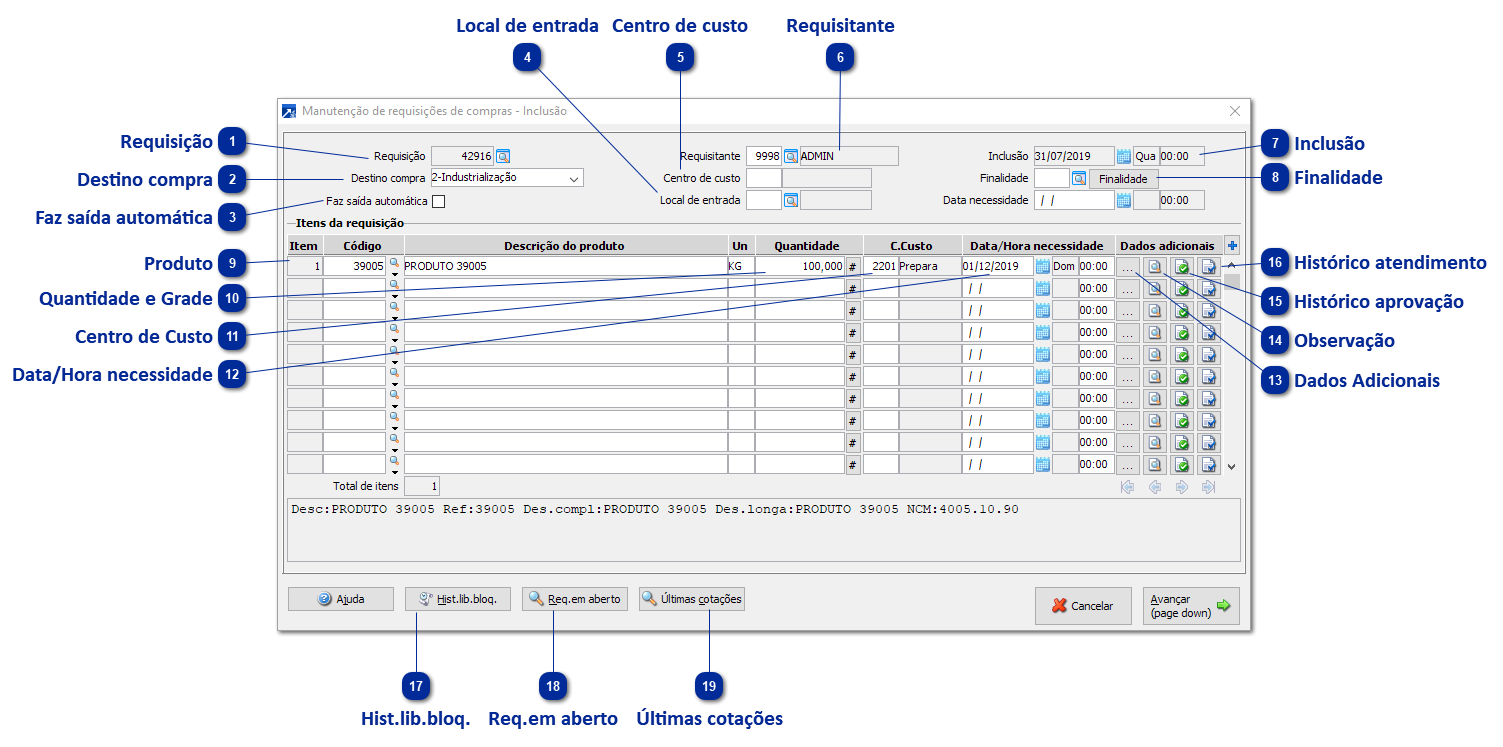Click the Ajuda button
Viewport: 1503px width, 747px height.
(341, 599)
